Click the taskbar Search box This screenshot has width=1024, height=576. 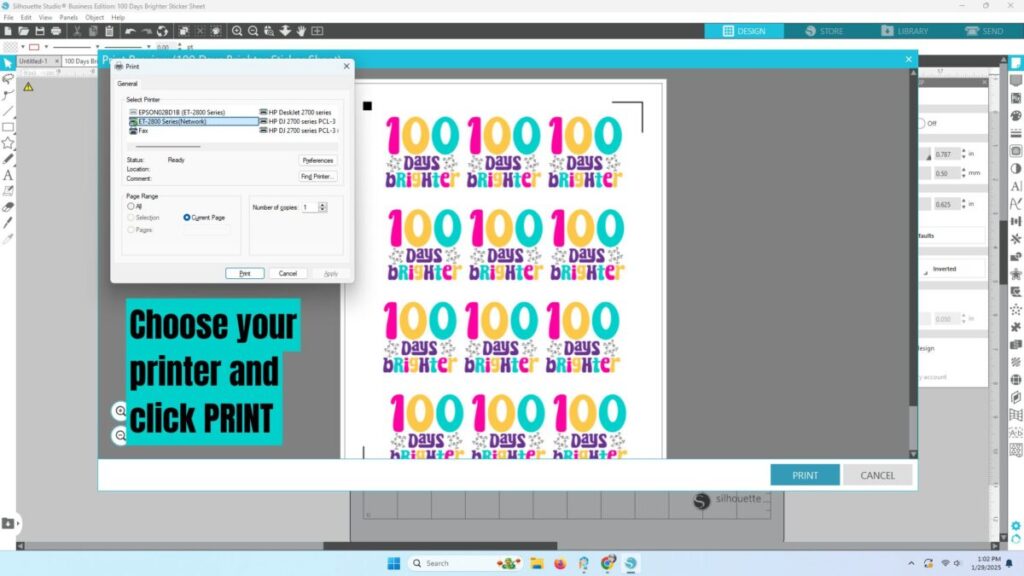[x=467, y=563]
